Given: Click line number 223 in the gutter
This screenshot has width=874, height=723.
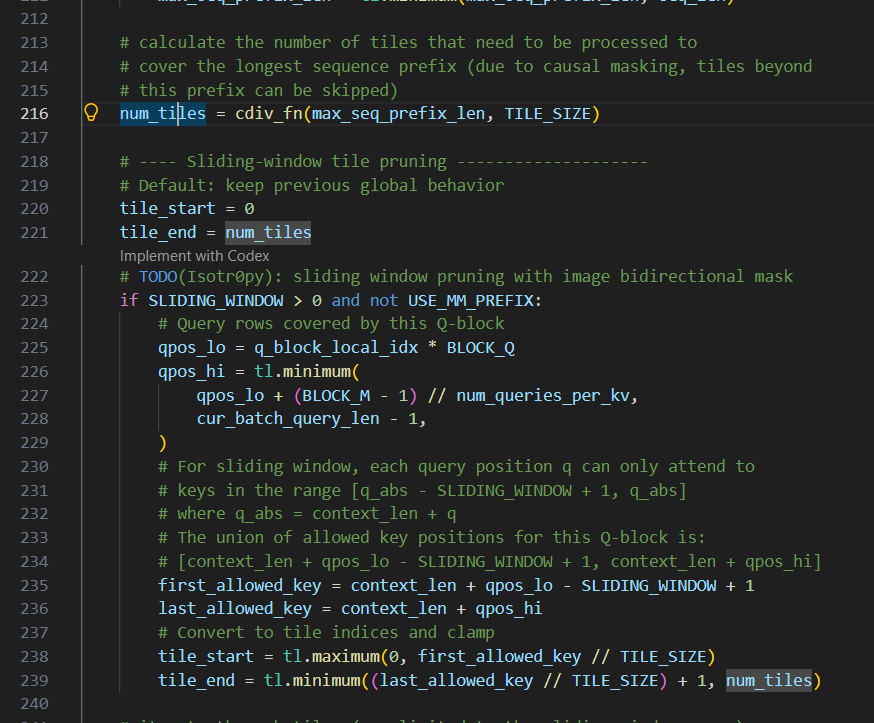Looking at the screenshot, I should [35, 300].
